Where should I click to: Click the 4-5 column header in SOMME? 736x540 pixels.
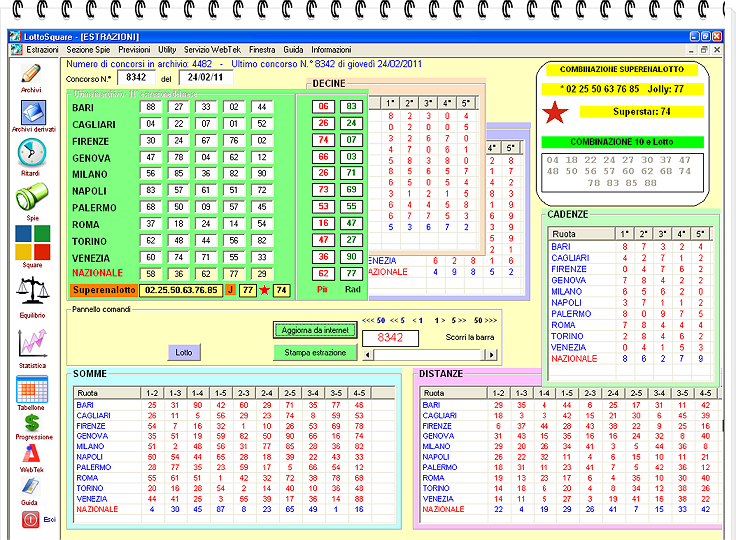[x=360, y=393]
